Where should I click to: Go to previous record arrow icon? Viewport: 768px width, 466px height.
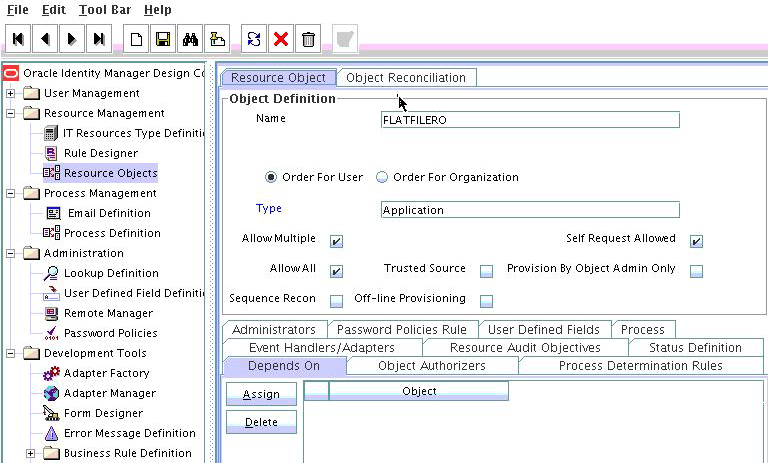[45, 39]
